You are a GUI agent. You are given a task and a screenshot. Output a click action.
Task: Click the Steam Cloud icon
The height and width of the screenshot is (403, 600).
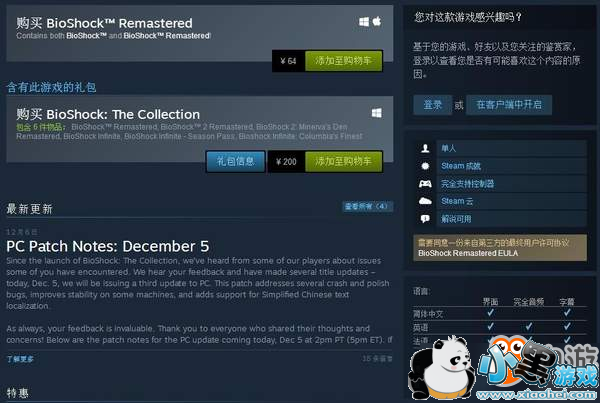point(425,201)
